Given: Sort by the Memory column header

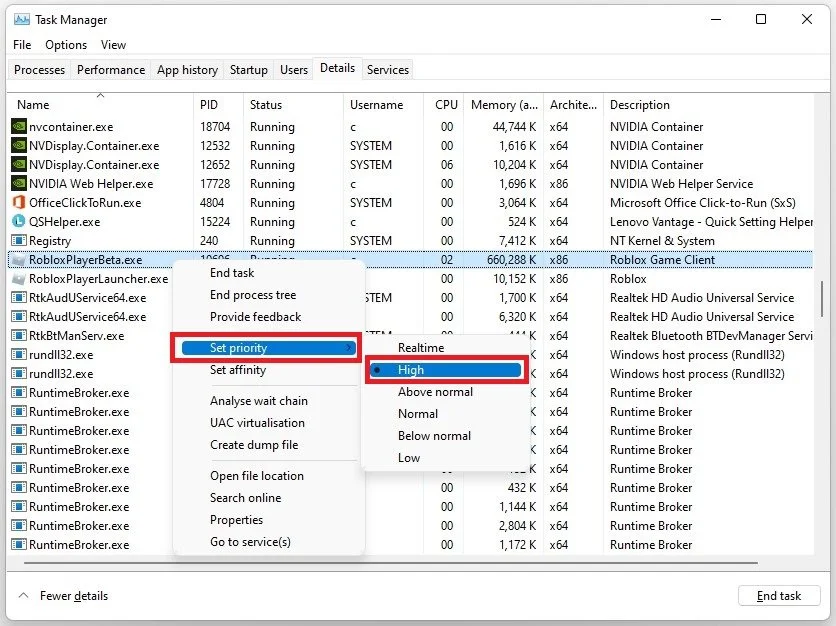Looking at the screenshot, I should click(x=503, y=105).
